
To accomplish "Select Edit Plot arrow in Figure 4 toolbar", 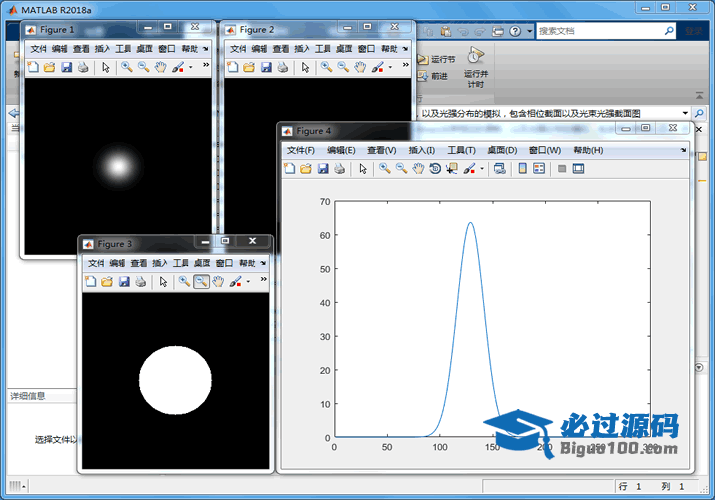I will point(363,169).
